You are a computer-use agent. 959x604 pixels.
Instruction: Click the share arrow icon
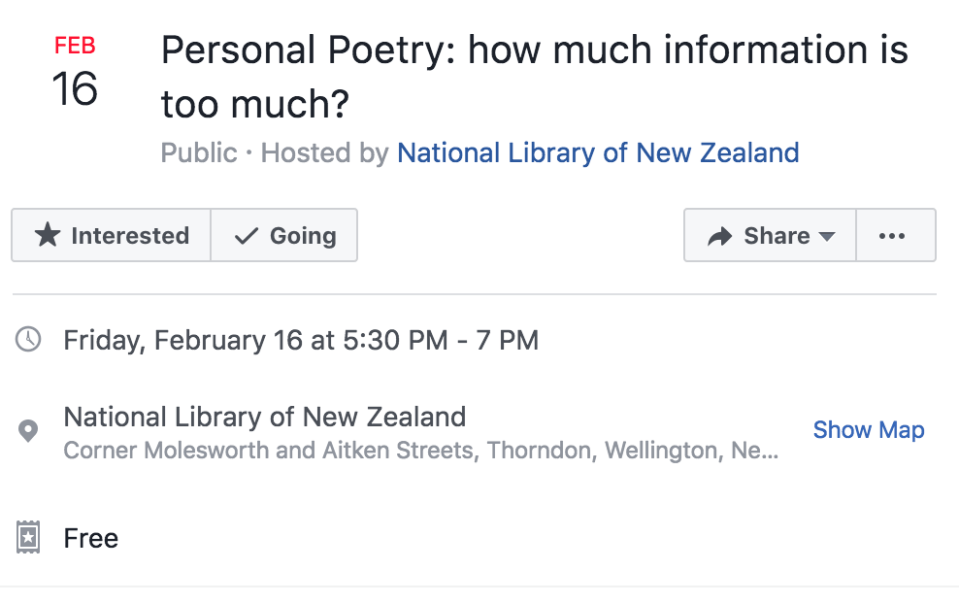719,236
